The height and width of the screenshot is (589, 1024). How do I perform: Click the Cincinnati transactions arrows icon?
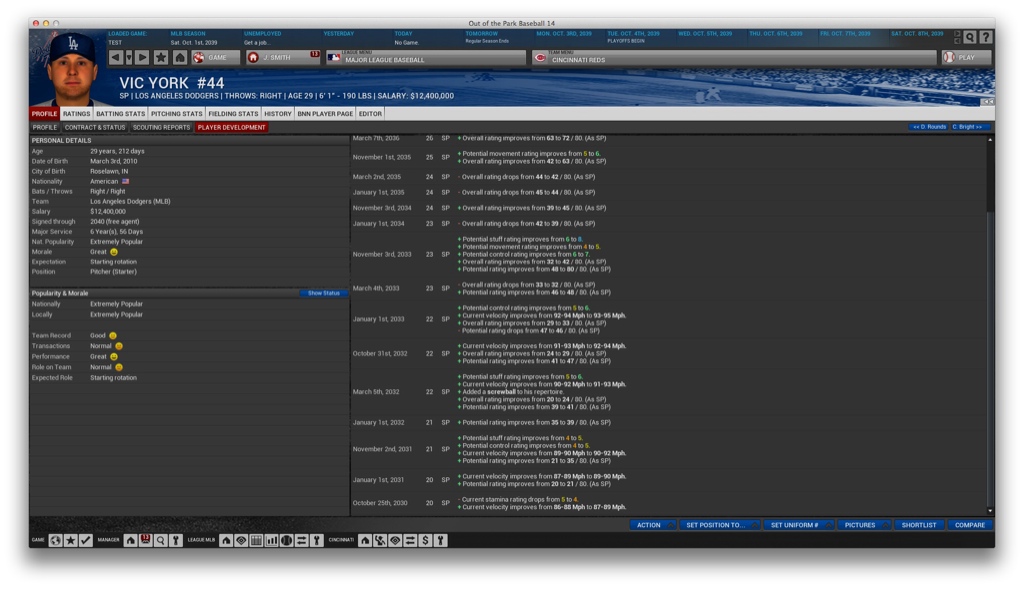click(x=410, y=541)
